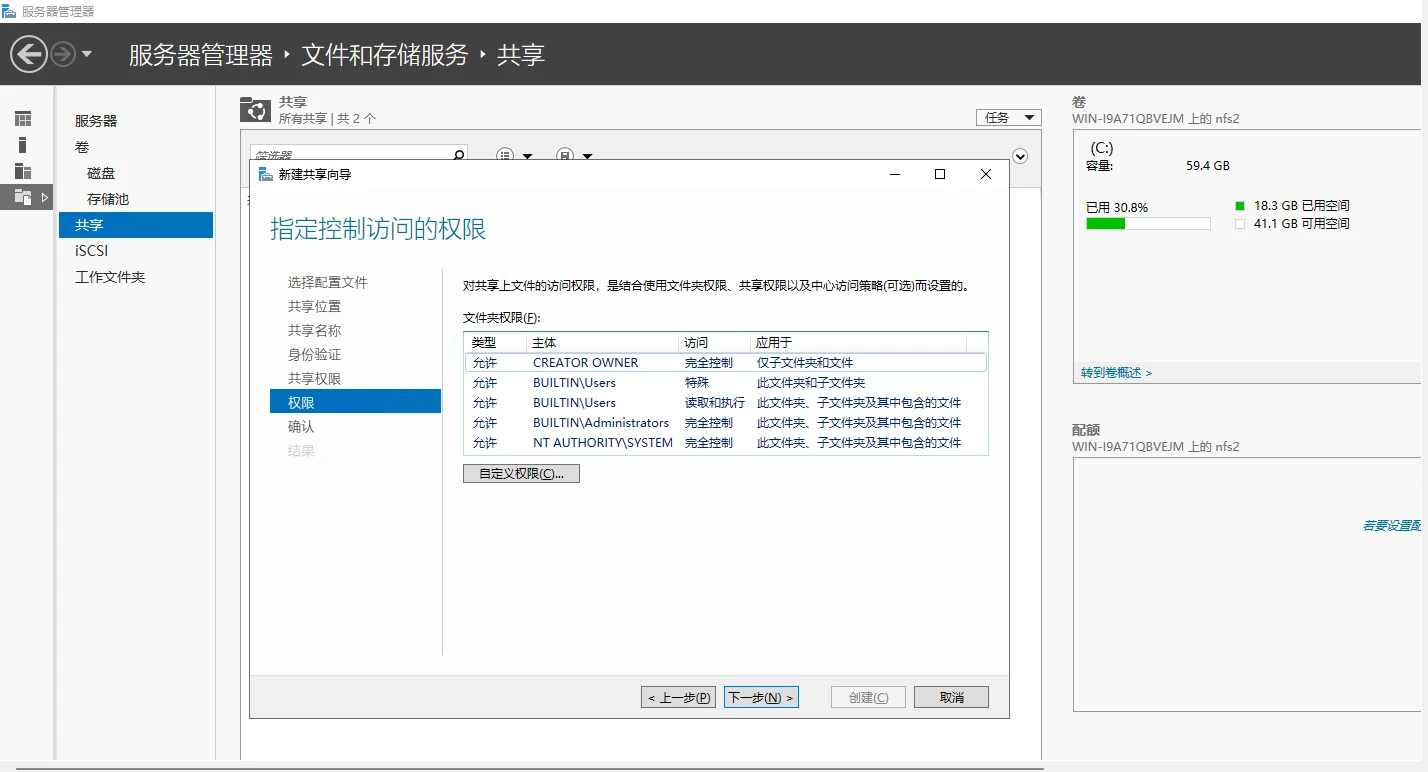Select the CREATOR OWNER permission row
This screenshot has width=1428, height=772.
[x=726, y=363]
